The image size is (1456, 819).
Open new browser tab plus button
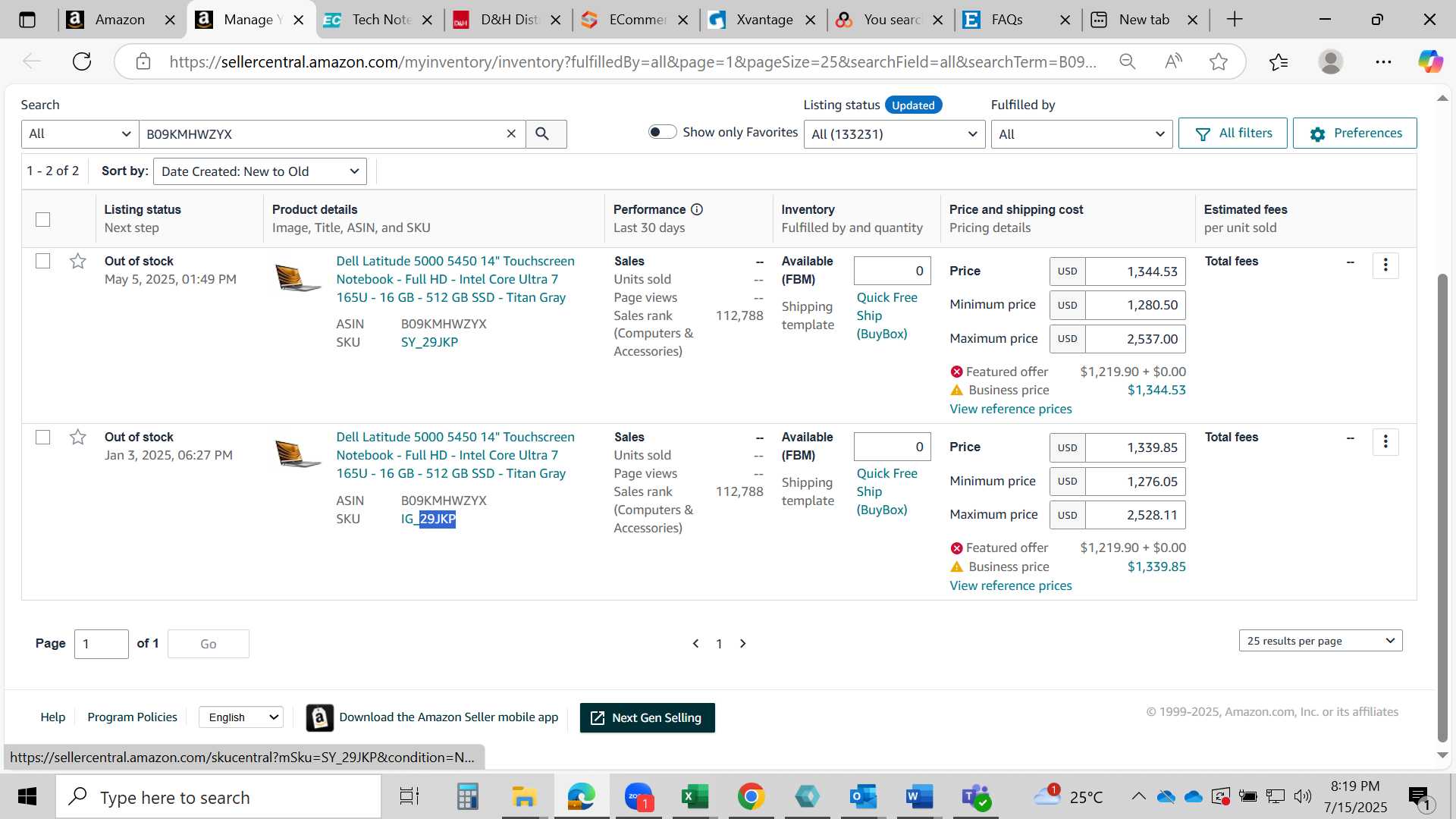point(1235,20)
